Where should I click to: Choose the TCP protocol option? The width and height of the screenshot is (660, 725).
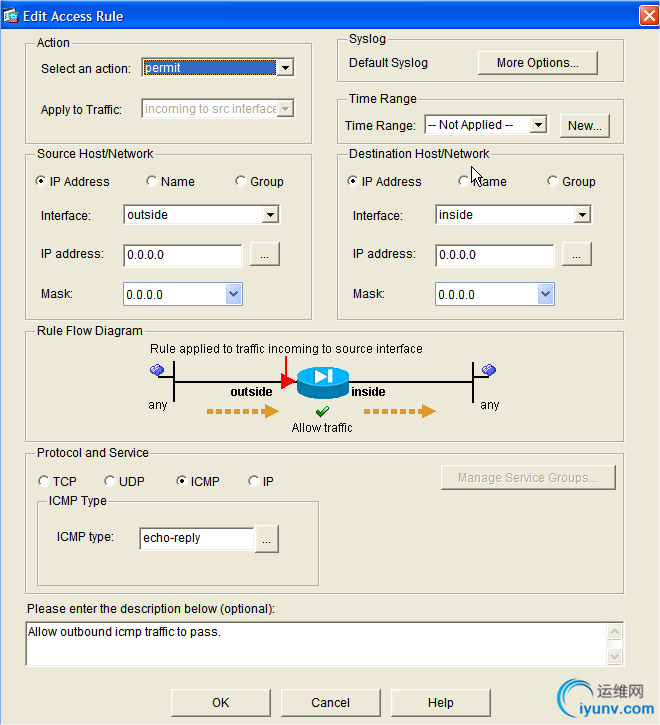43,481
